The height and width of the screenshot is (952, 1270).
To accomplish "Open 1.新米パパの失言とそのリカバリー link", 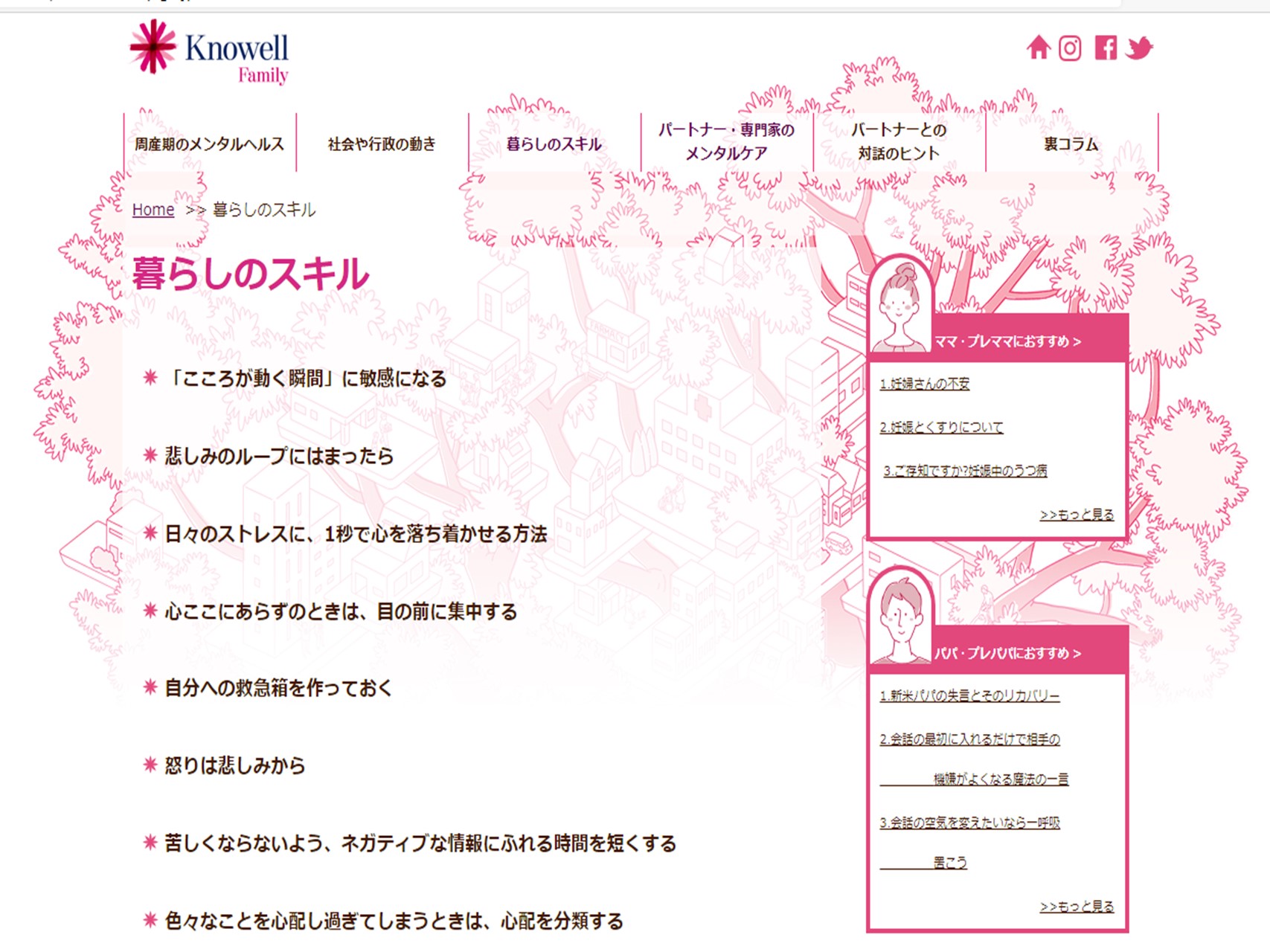I will pos(969,695).
